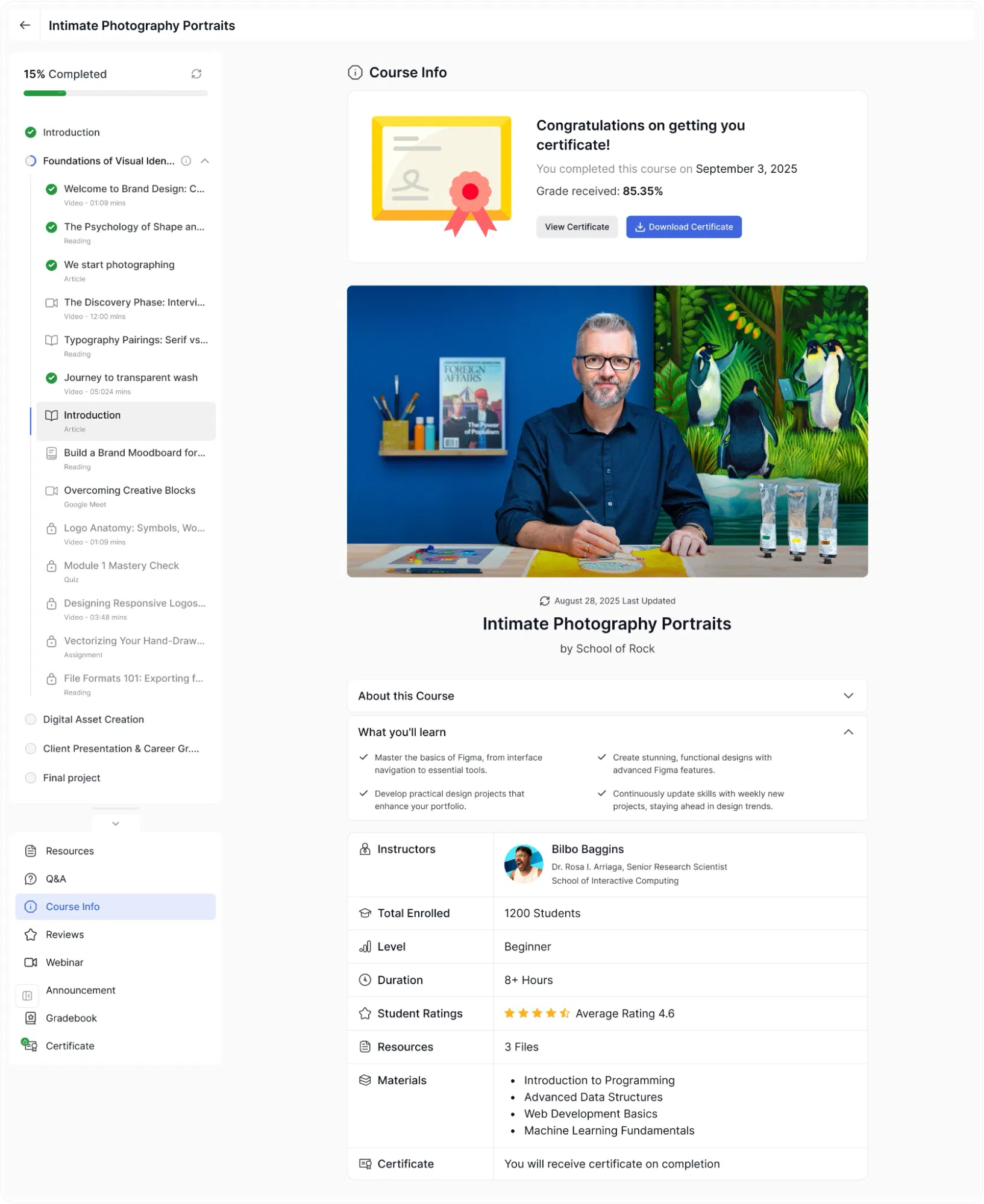Click lock icon on Vectorizing Your Hand-Drawn assignment
This screenshot has width=984, height=1204.
[x=52, y=641]
